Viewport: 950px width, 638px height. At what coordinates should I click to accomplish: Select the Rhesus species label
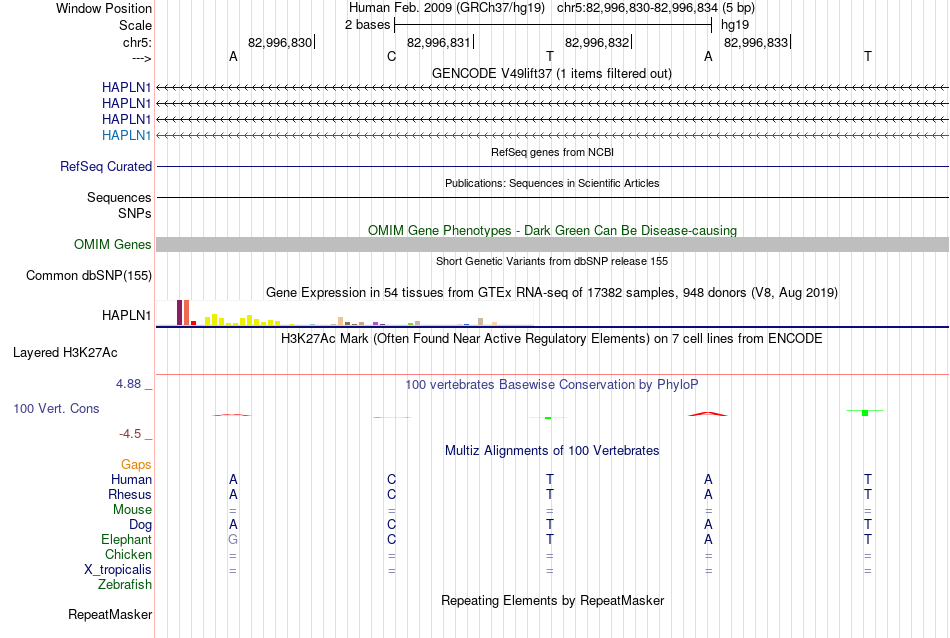click(130, 494)
